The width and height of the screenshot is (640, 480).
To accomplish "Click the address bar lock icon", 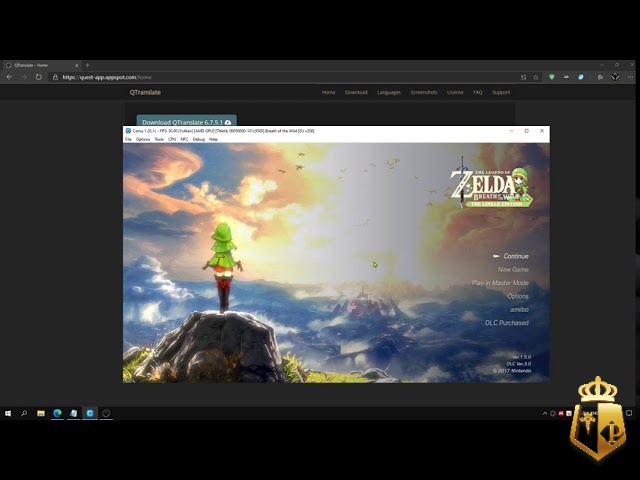I will pos(55,77).
